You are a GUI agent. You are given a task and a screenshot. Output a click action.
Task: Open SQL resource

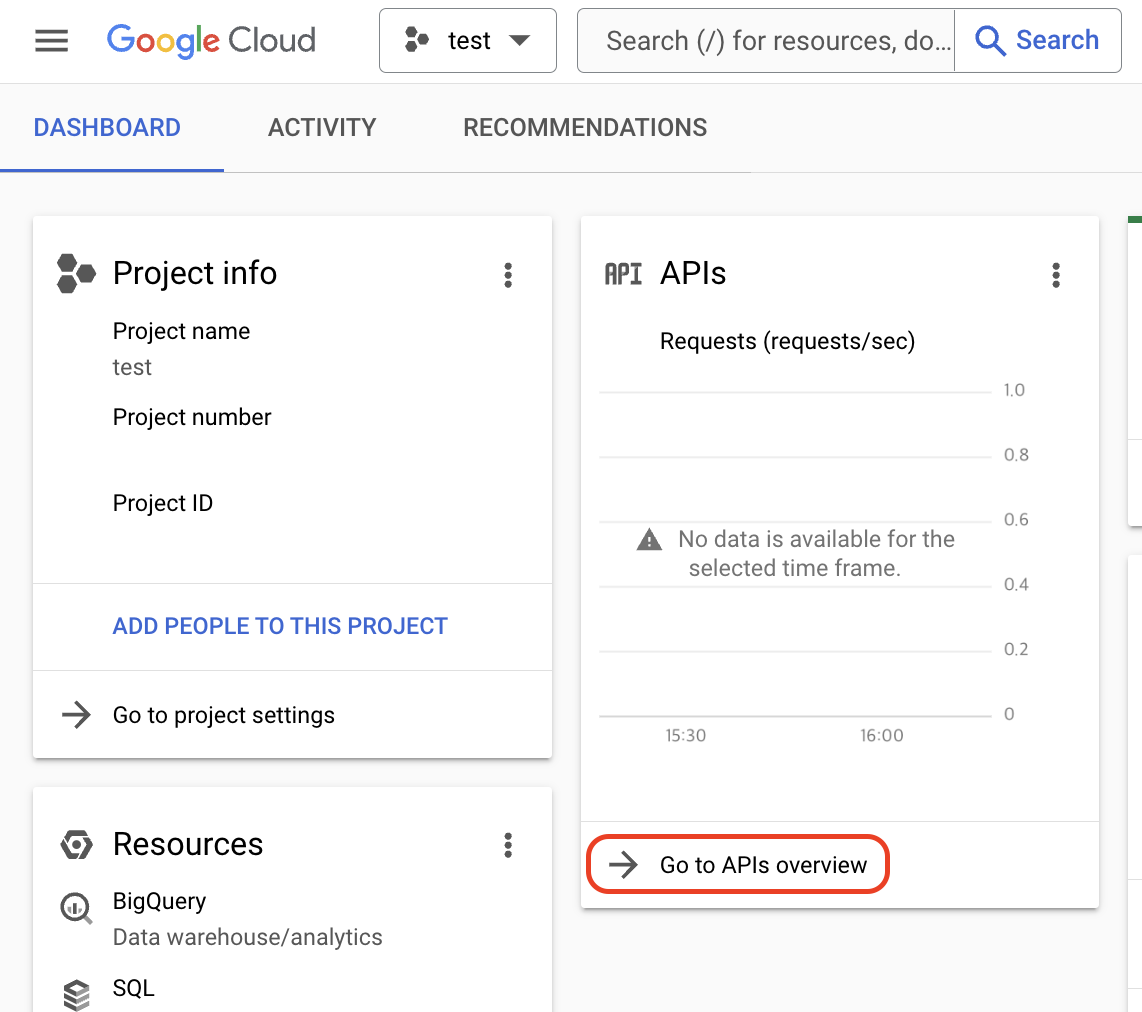133,988
